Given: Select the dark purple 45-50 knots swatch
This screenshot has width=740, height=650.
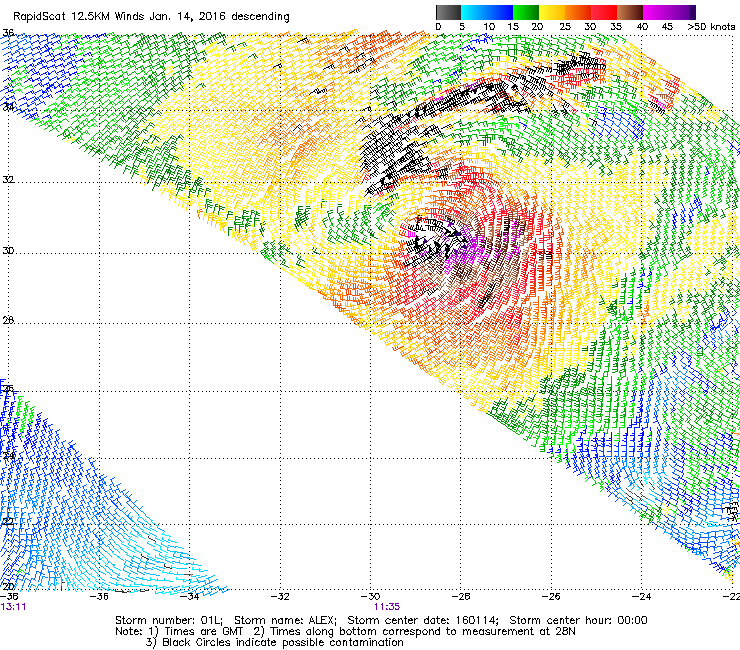Looking at the screenshot, I should click(x=682, y=12).
